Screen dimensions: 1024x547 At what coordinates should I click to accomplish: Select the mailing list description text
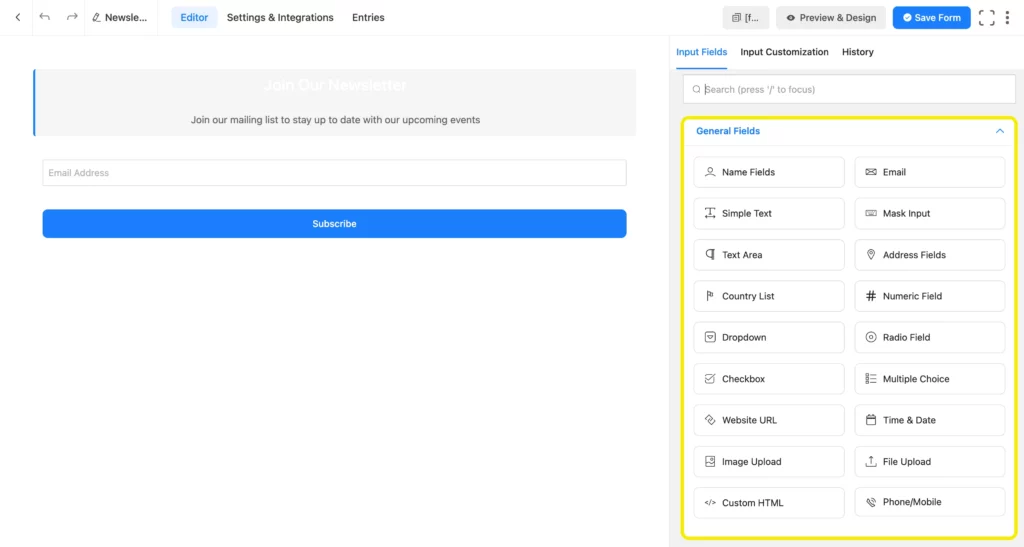[335, 120]
